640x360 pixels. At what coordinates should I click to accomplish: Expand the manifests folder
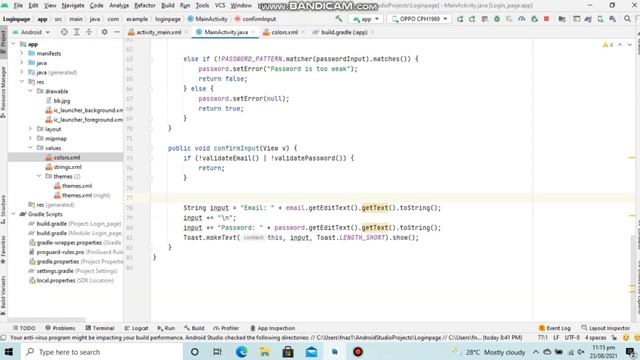(x=22, y=53)
